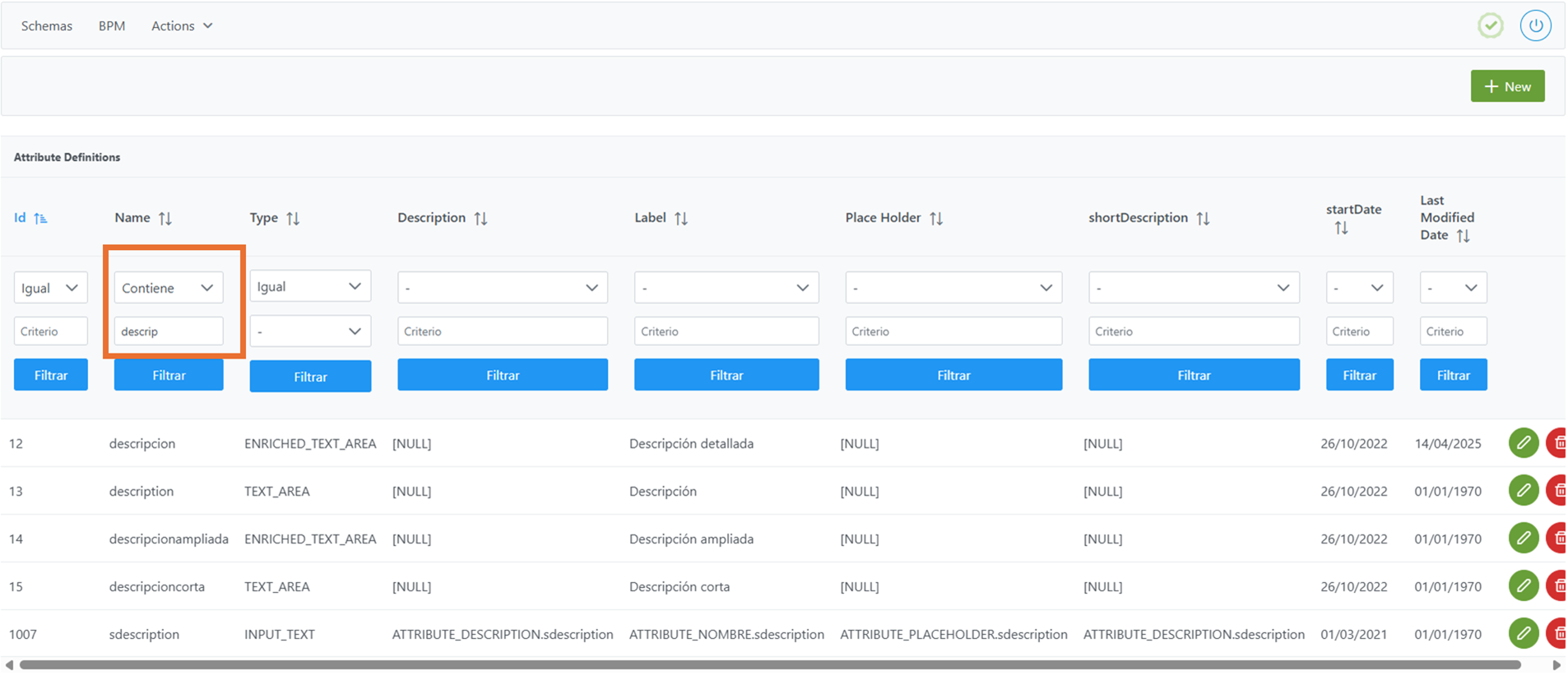This screenshot has height=680, width=1568.
Task: Edit the descripcion row with pencil icon
Action: click(1523, 443)
